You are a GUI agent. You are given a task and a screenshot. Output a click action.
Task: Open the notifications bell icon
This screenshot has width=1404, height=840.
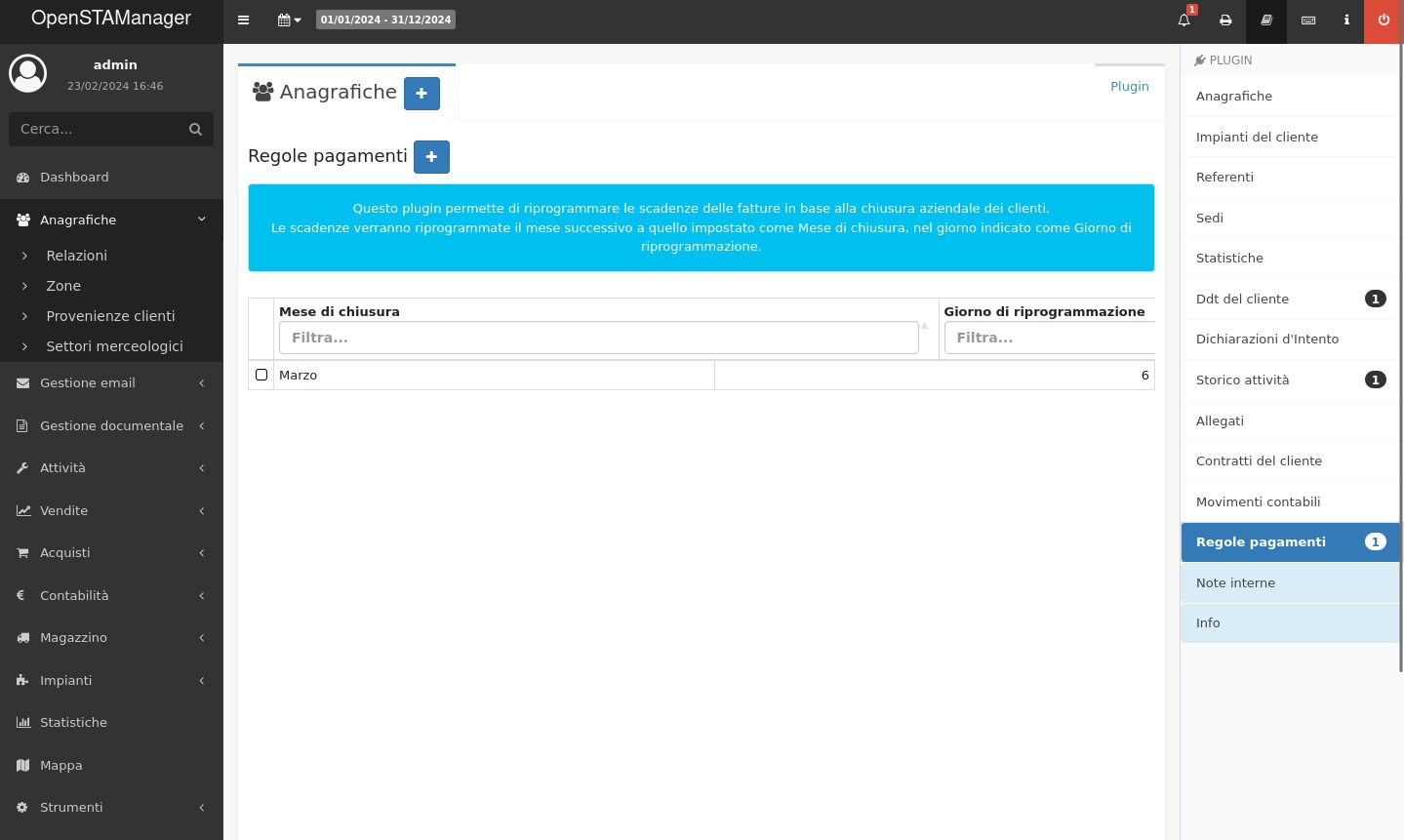click(x=1183, y=20)
